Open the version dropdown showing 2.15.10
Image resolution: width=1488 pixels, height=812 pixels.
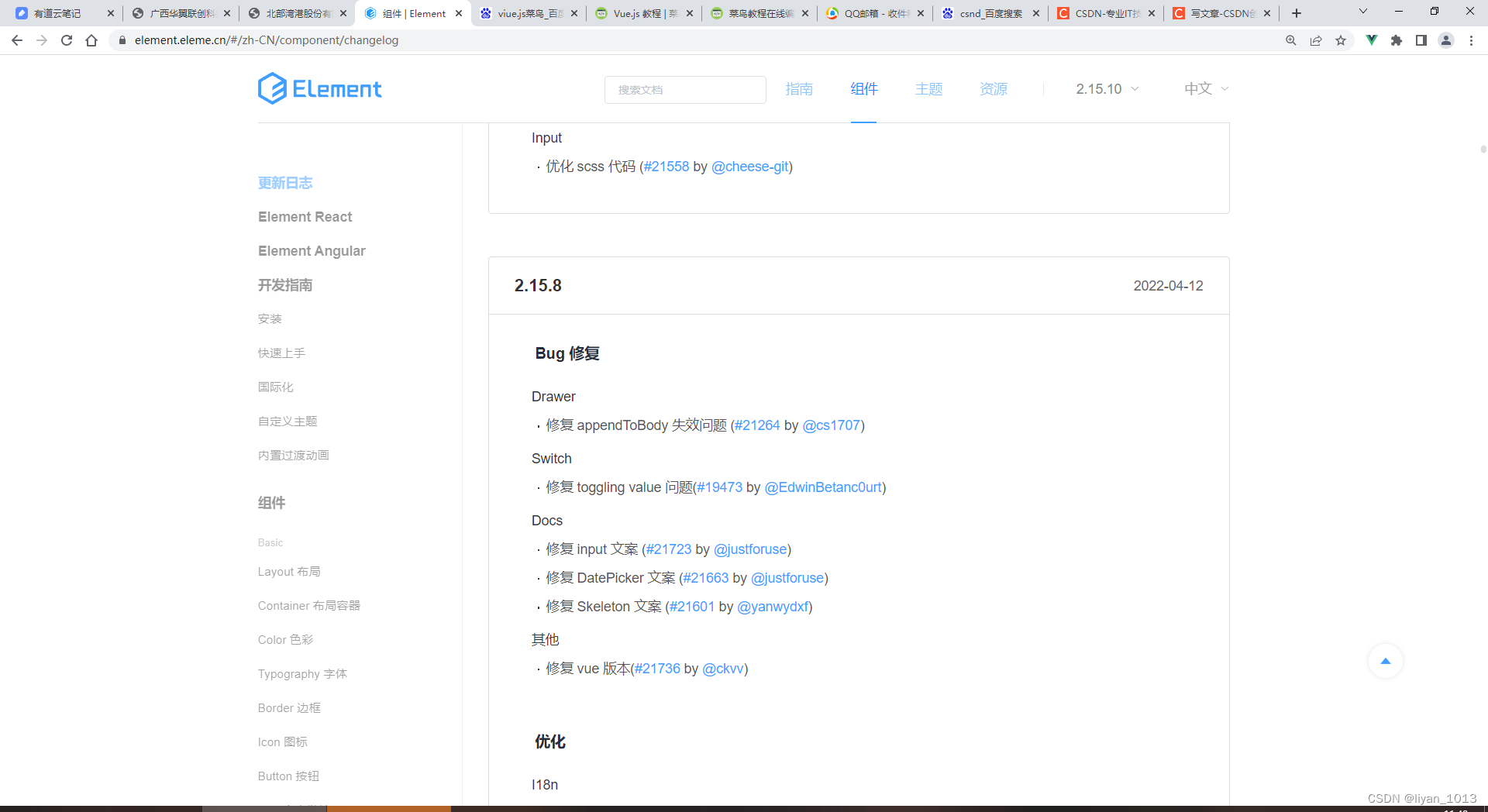1106,88
